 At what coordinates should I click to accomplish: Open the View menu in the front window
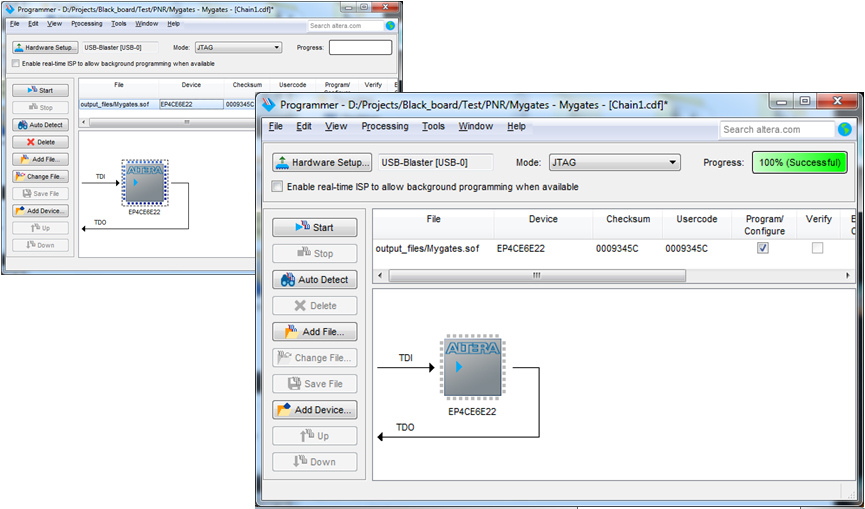click(336, 126)
